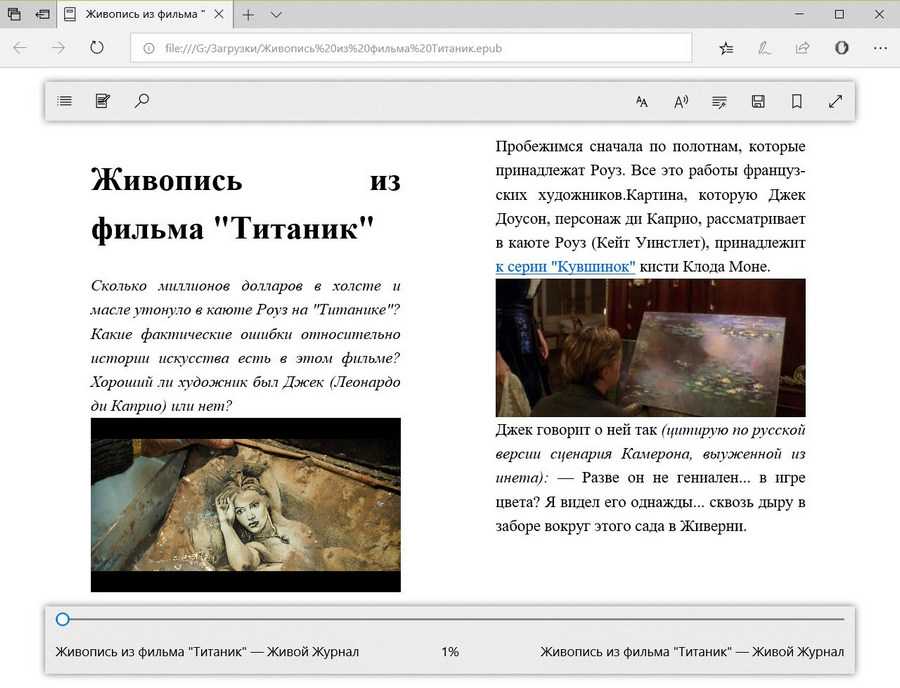This screenshot has height=688, width=900.
Task: Open a new tab
Action: pos(248,15)
